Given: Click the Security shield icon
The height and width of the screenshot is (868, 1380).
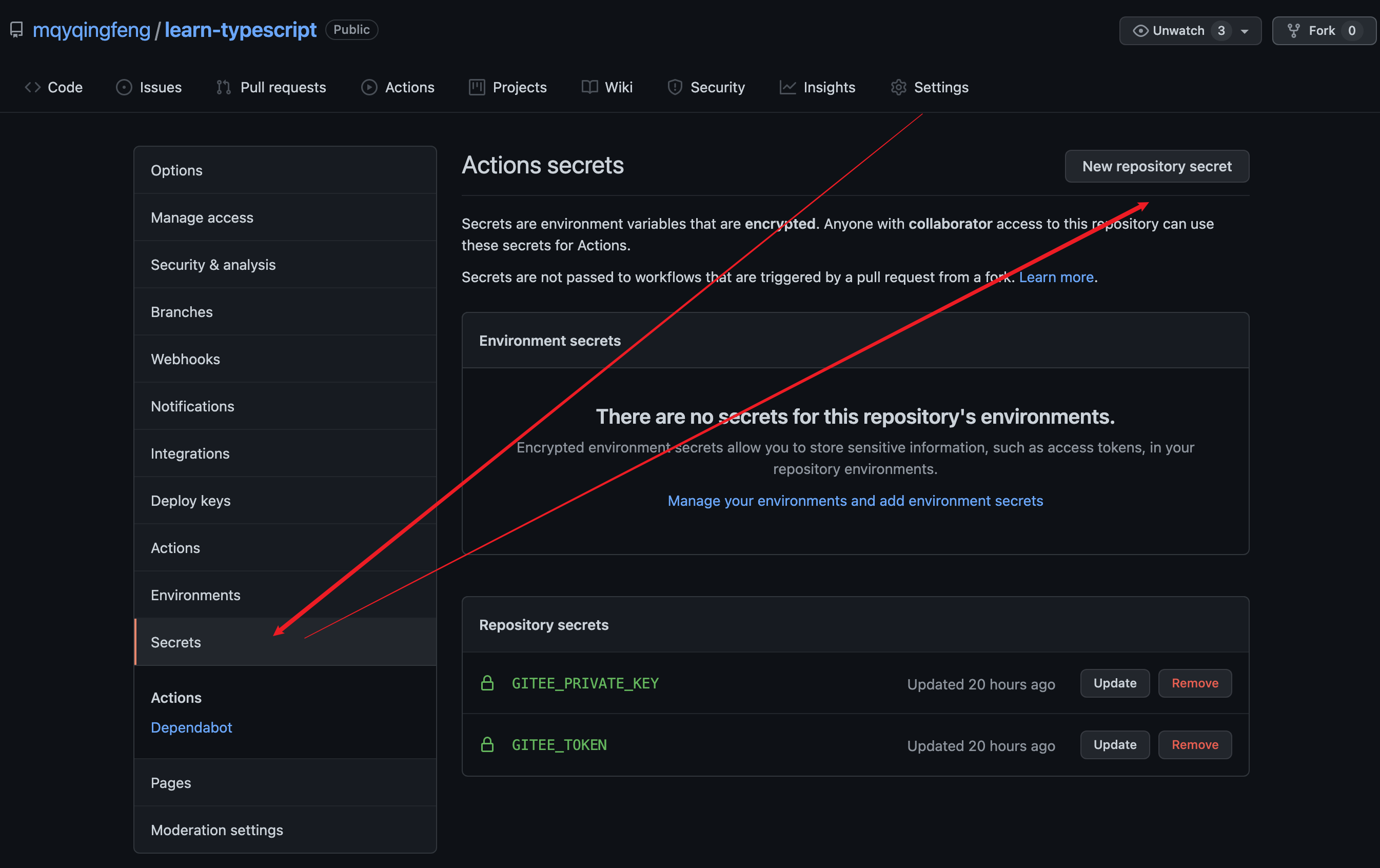Looking at the screenshot, I should 675,87.
